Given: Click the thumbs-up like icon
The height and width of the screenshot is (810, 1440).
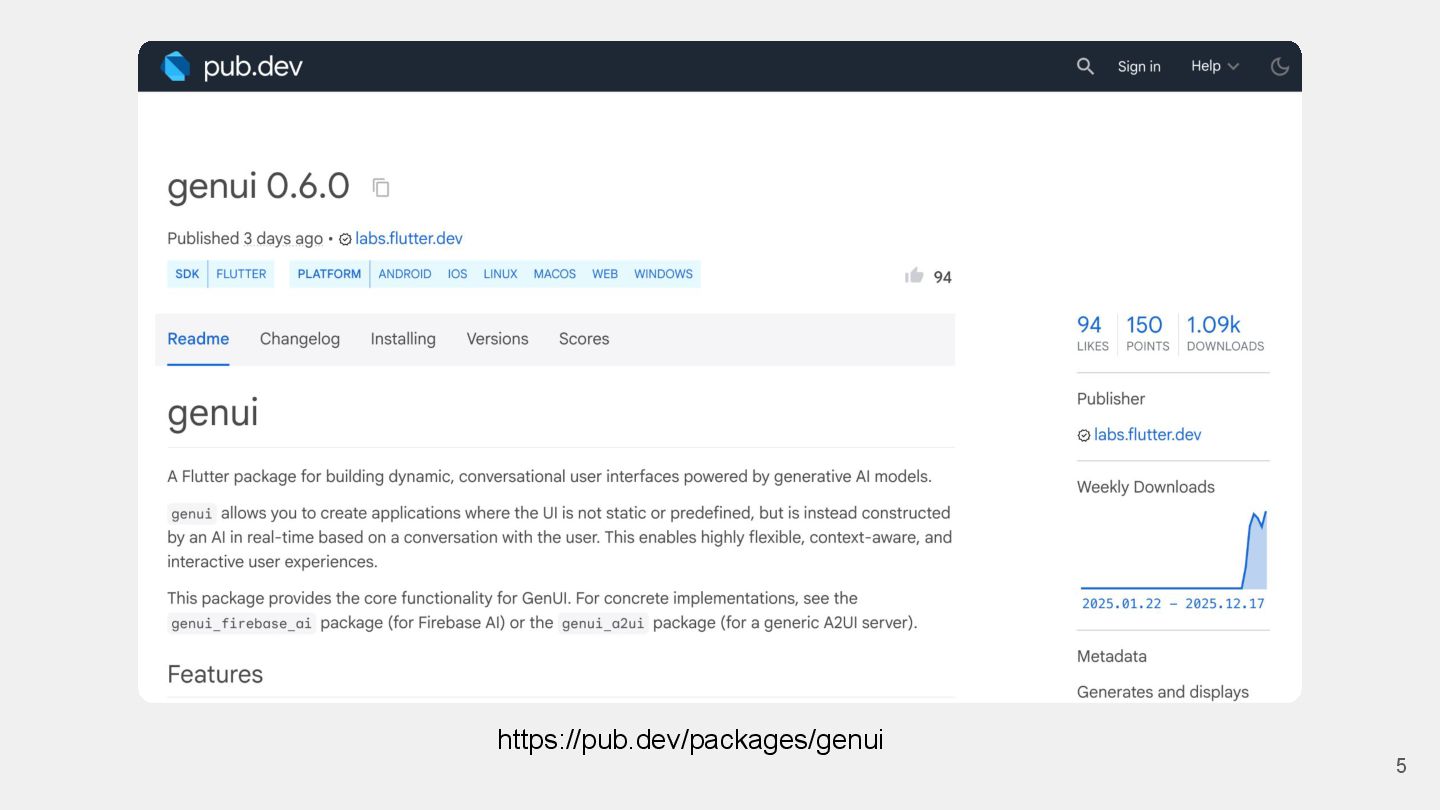Looking at the screenshot, I should [914, 276].
